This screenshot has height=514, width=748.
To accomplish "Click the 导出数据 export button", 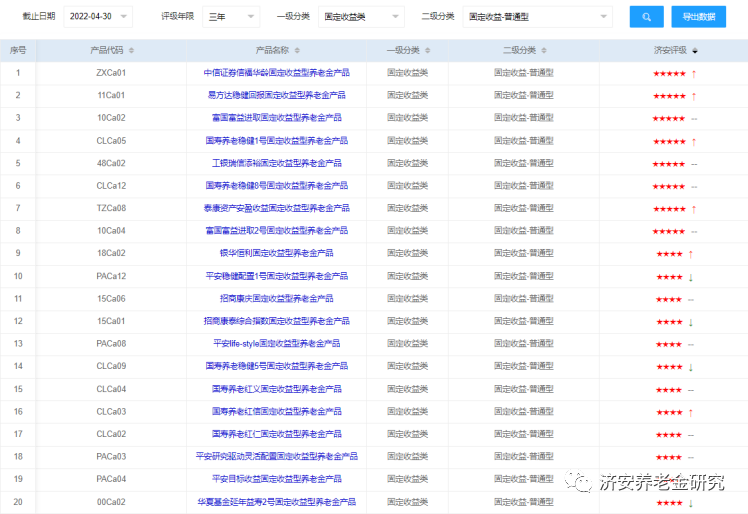I will (698, 17).
